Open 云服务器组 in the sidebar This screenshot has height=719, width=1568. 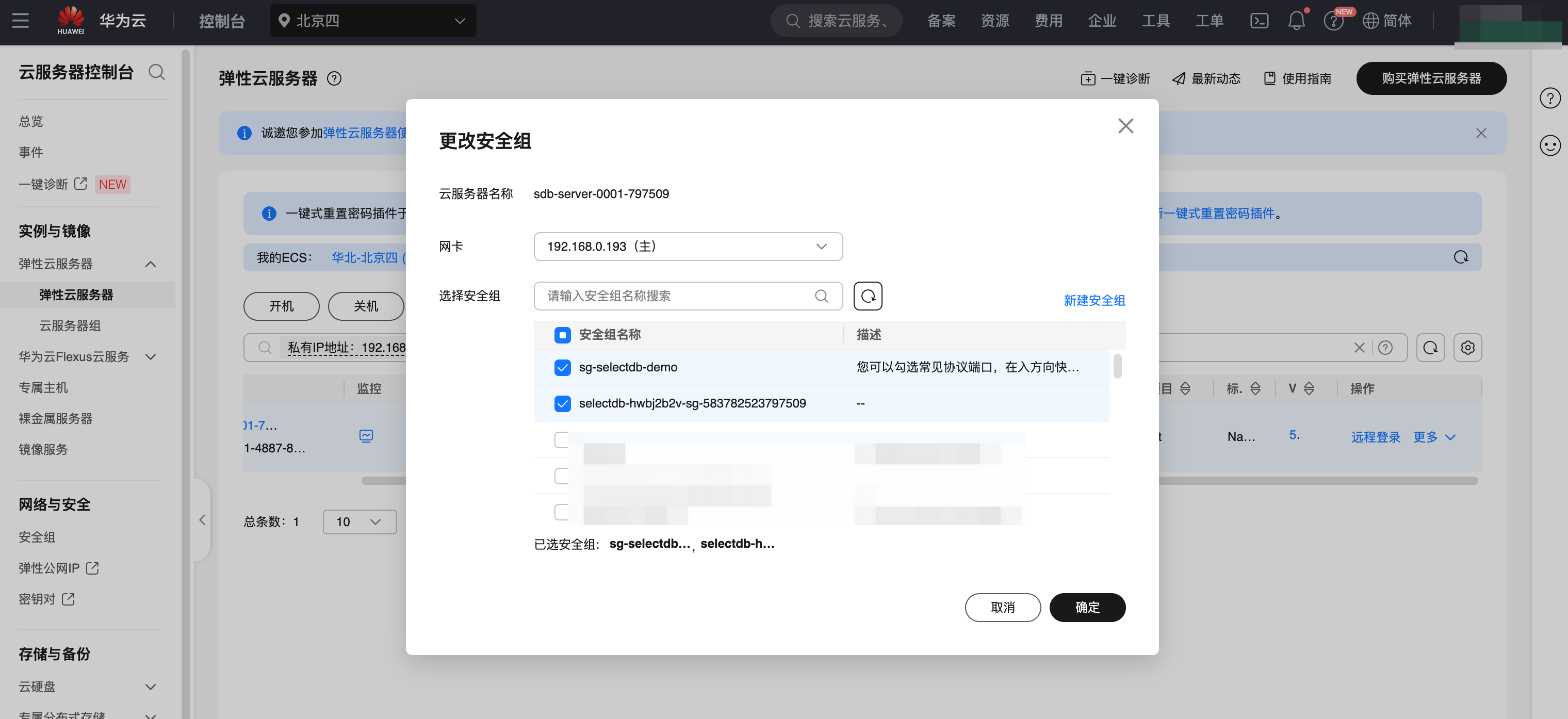[70, 325]
